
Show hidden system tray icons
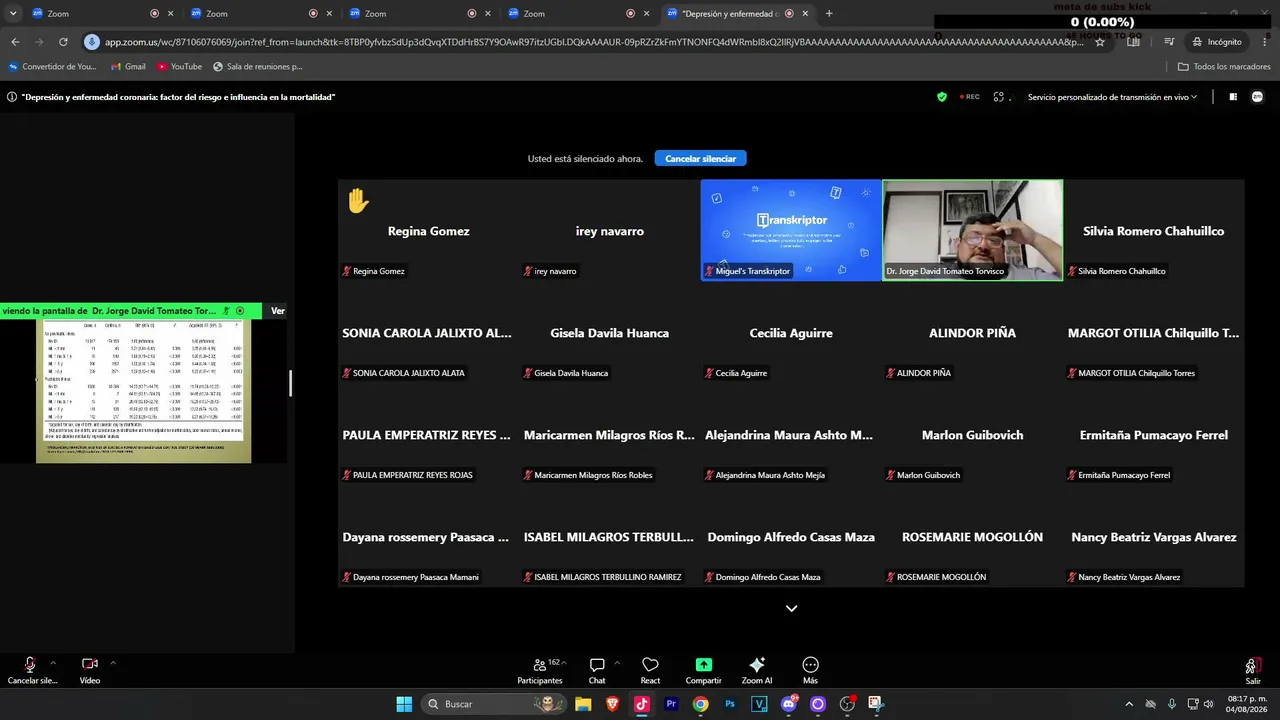(x=1129, y=704)
